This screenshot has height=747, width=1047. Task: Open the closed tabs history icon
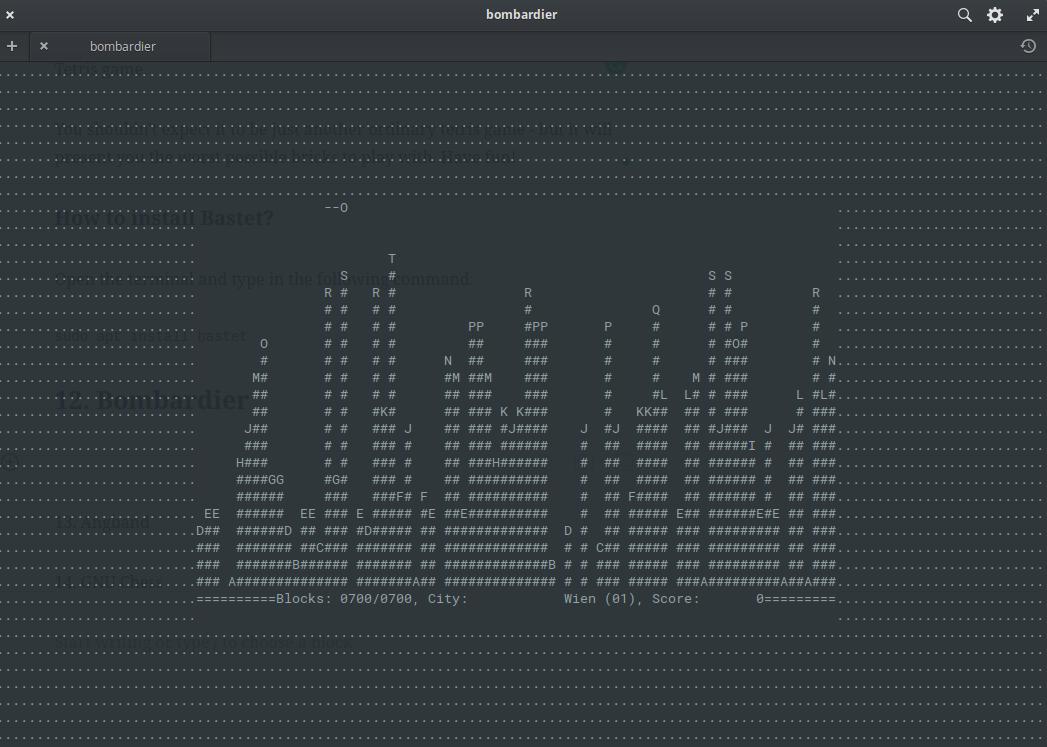point(1028,46)
